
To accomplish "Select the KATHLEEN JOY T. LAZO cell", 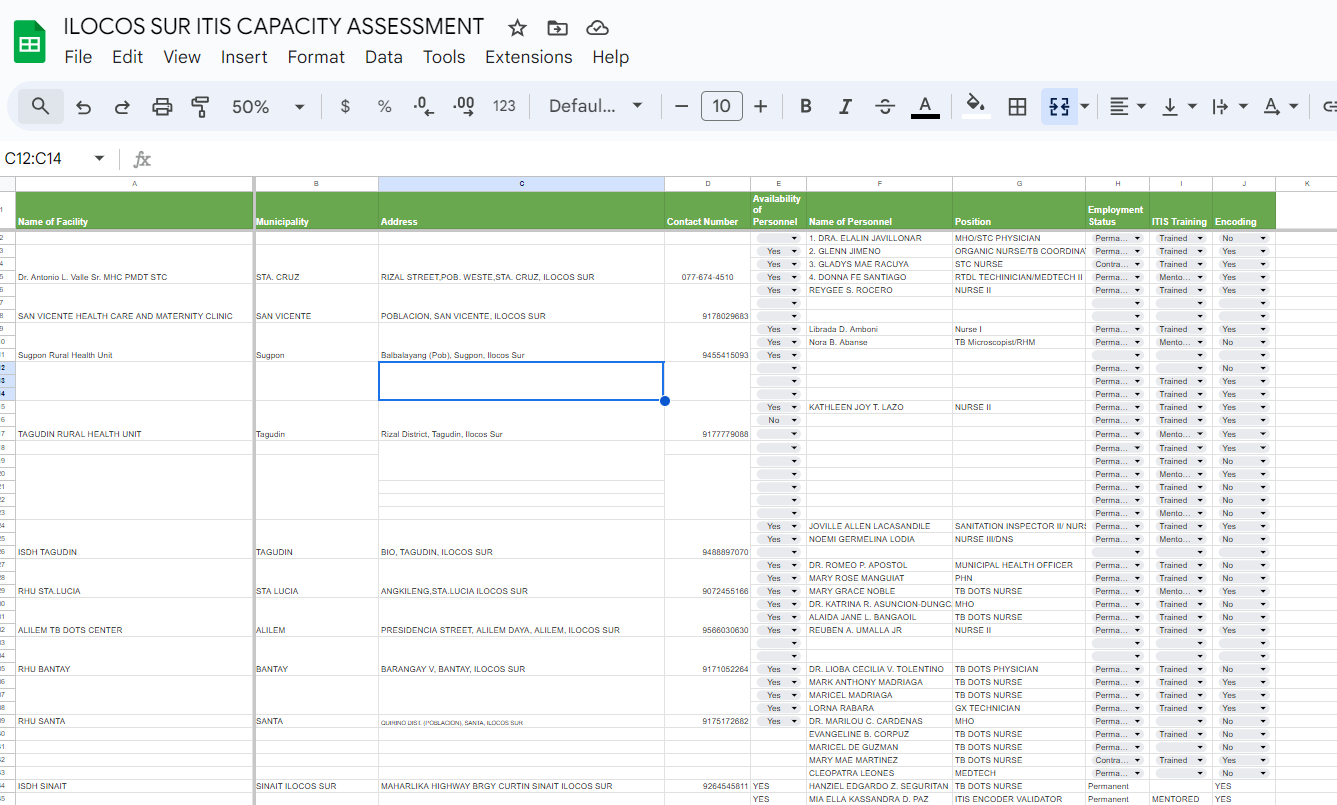I will [879, 407].
